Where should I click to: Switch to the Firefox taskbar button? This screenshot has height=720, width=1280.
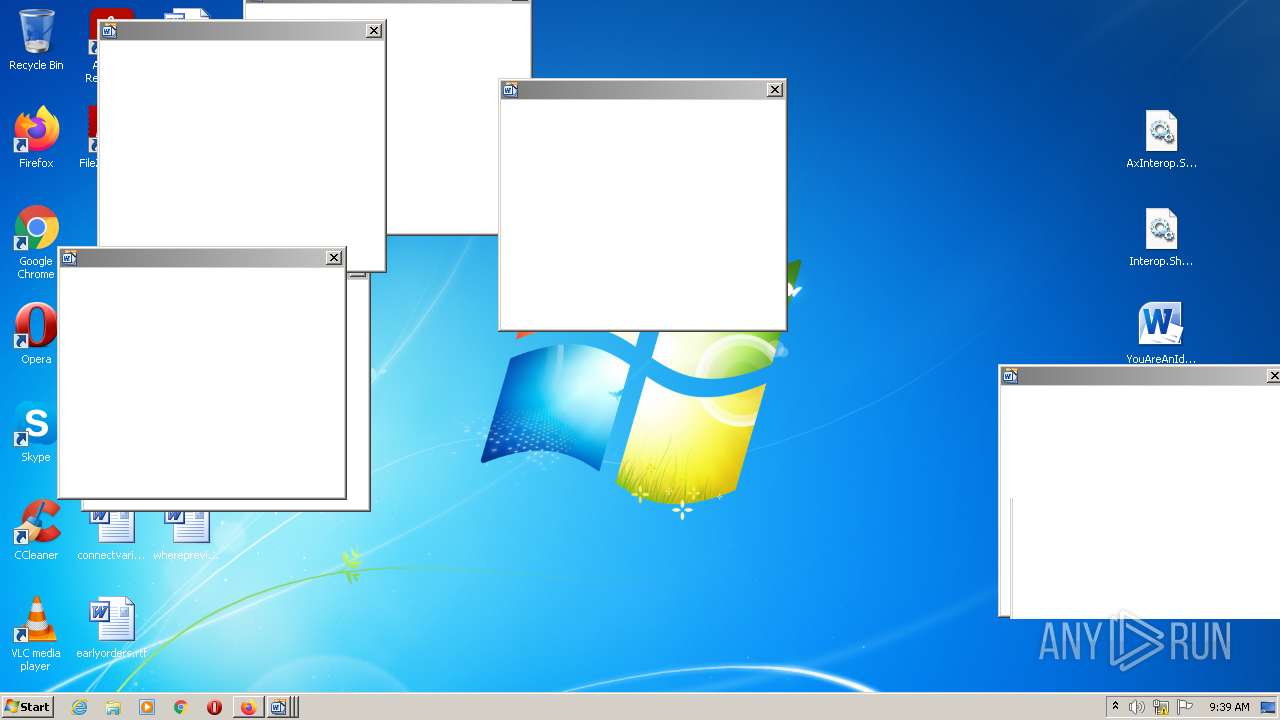248,707
